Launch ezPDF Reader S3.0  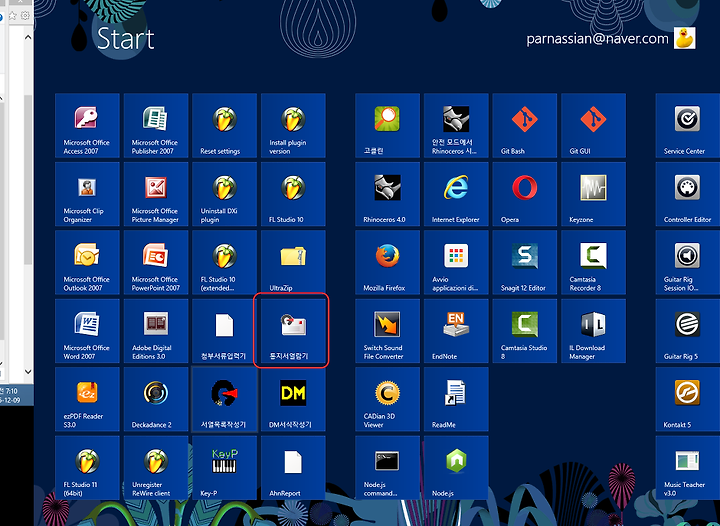(x=87, y=399)
